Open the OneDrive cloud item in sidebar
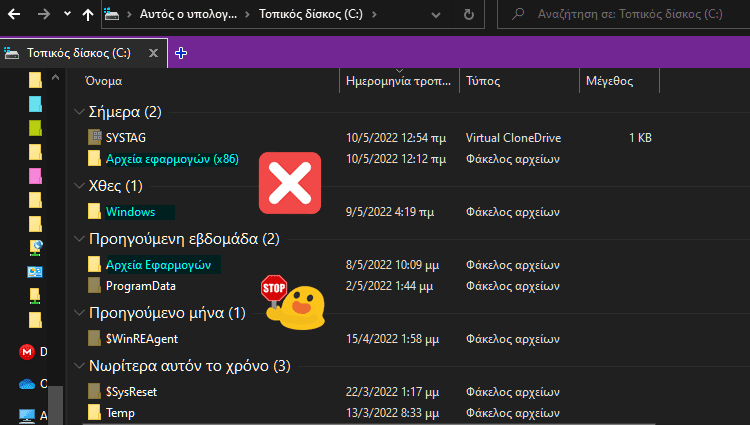Image resolution: width=750 pixels, height=425 pixels. [x=33, y=383]
